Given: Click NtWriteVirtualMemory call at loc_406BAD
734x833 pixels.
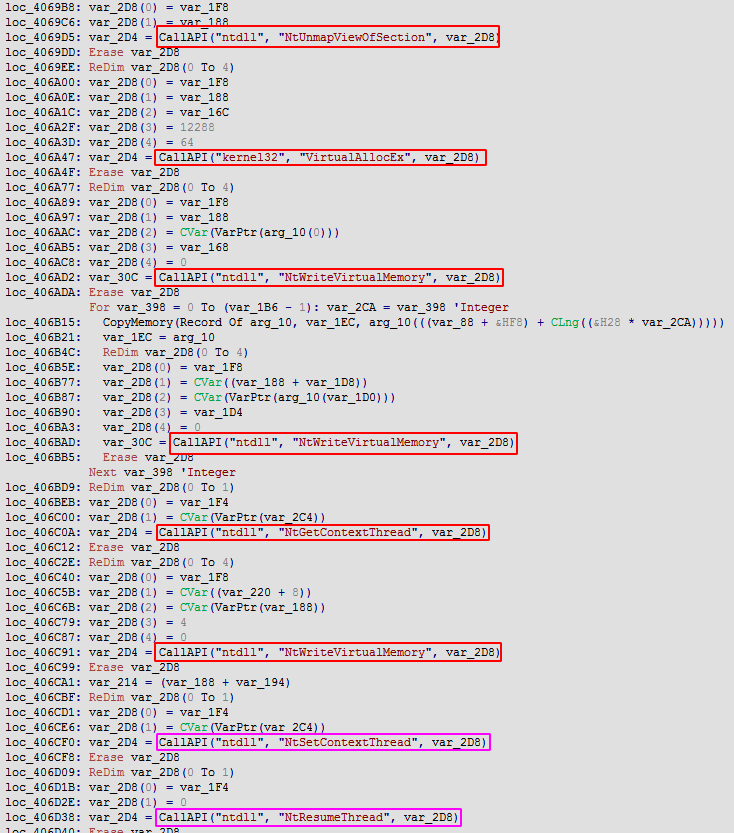Looking at the screenshot, I should coord(343,442).
